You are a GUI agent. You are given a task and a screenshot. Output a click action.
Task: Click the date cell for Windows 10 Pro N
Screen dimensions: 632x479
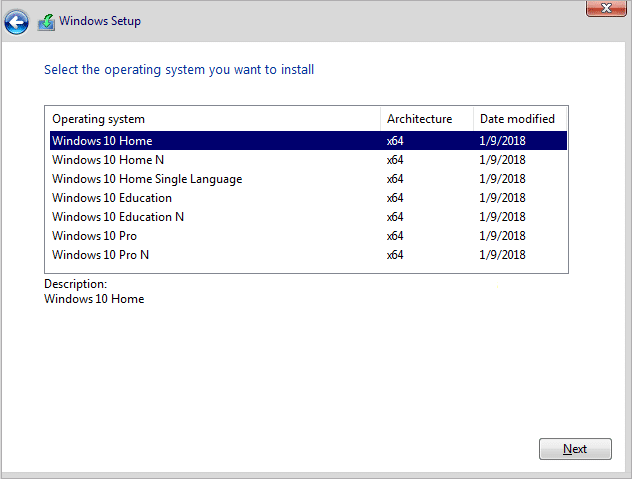502,255
